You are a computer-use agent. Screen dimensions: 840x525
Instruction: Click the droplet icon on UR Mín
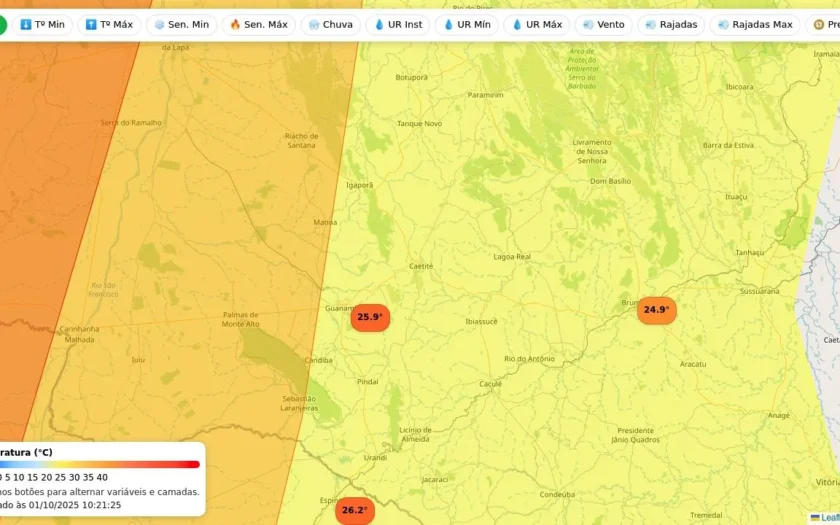coord(449,24)
